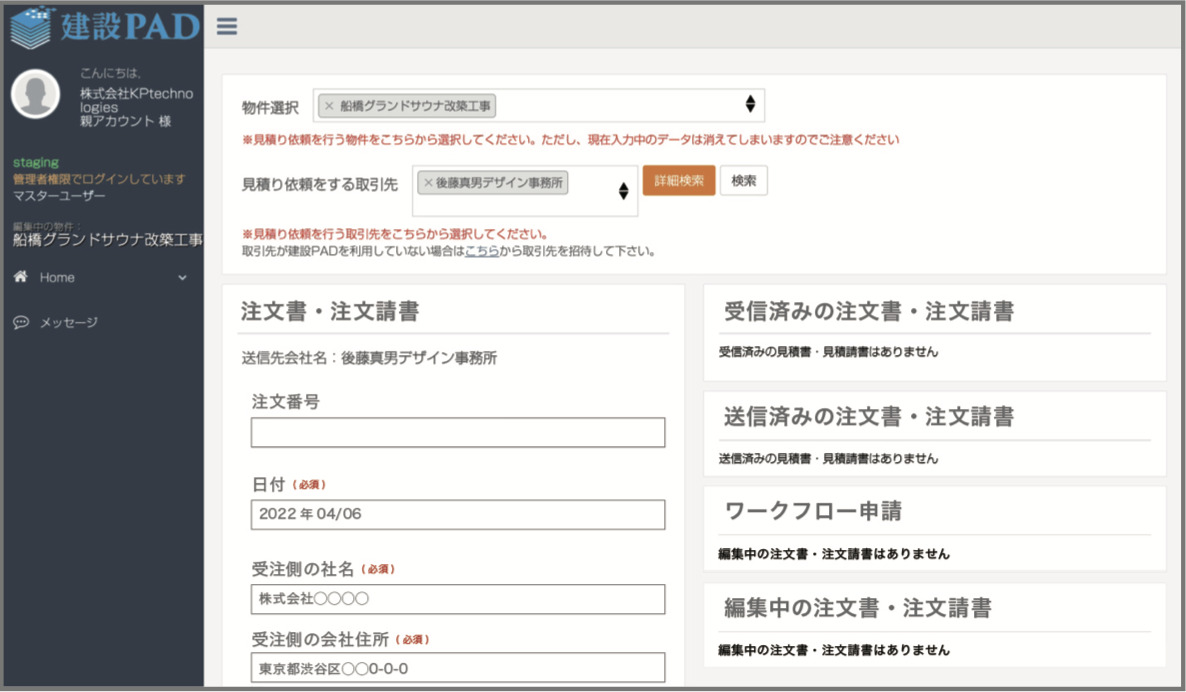Open メッセージ via the speech bubble icon

click(x=21, y=323)
